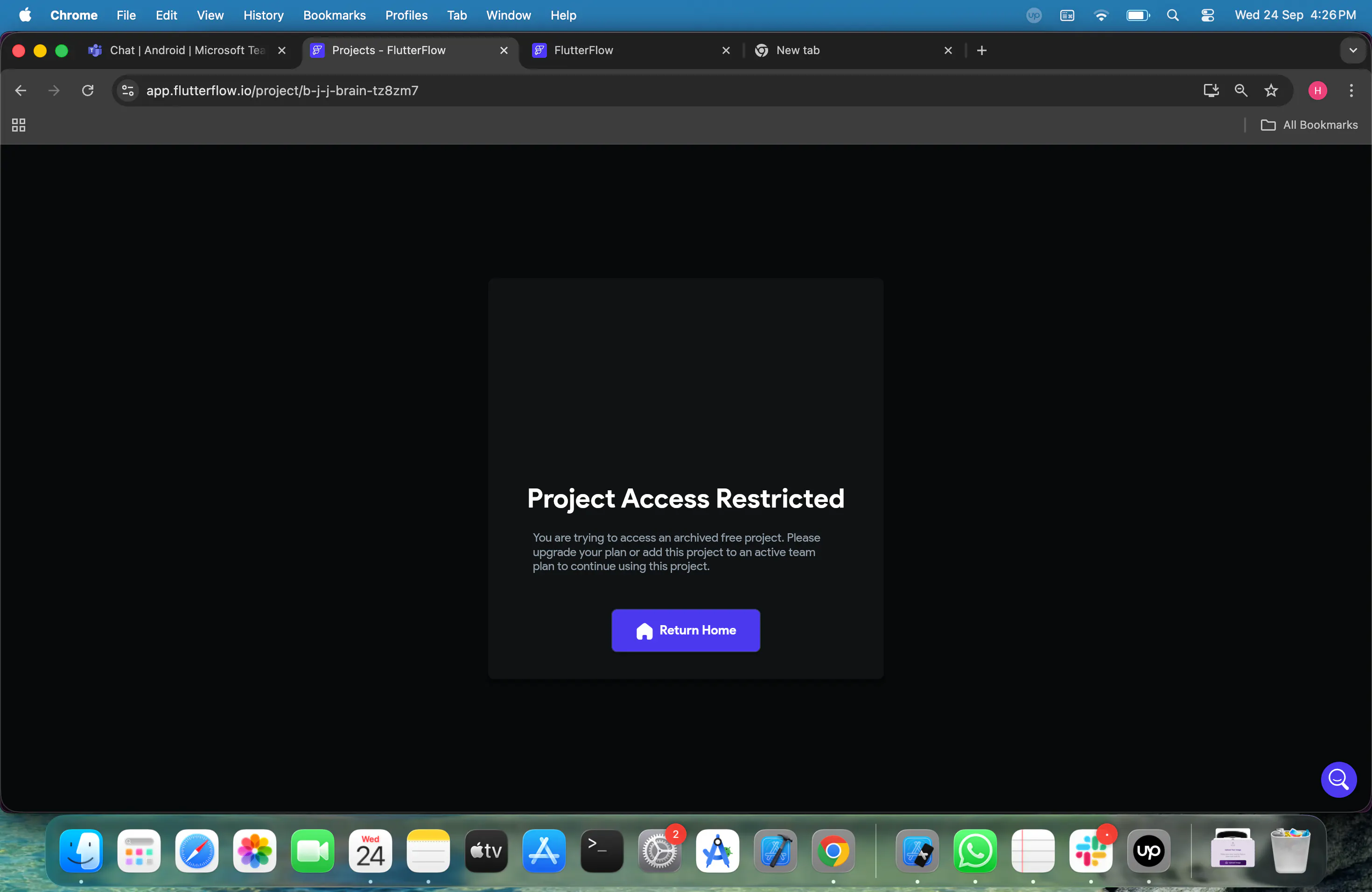
Task: Close the Projects - FlutterFlow tab
Action: tap(504, 50)
